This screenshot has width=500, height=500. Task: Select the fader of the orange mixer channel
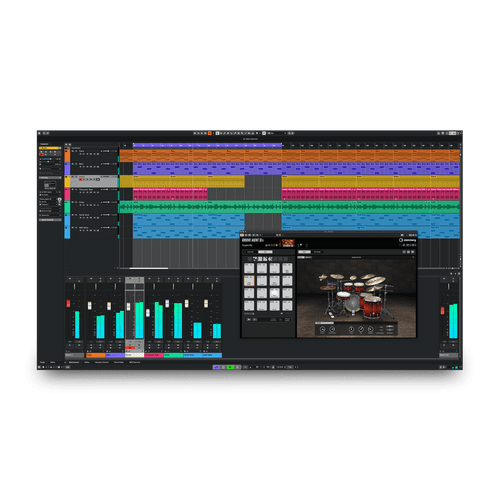[89, 306]
